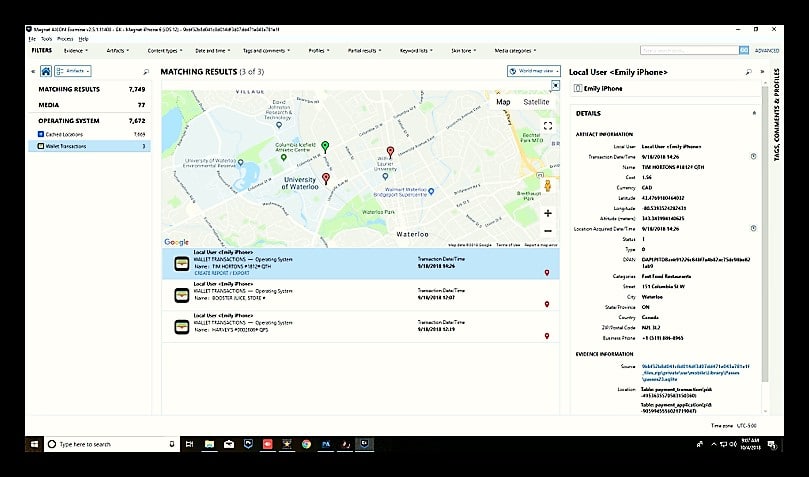
Task: Click red pin near Wilfrid Laurier University
Action: click(391, 152)
